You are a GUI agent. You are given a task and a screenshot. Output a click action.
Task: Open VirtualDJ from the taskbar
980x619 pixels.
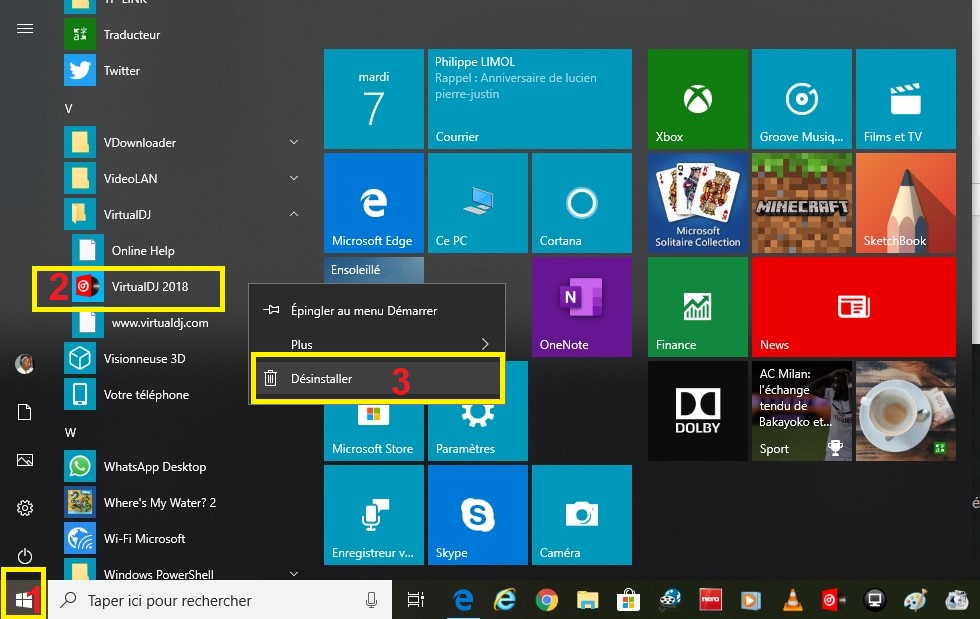[834, 600]
